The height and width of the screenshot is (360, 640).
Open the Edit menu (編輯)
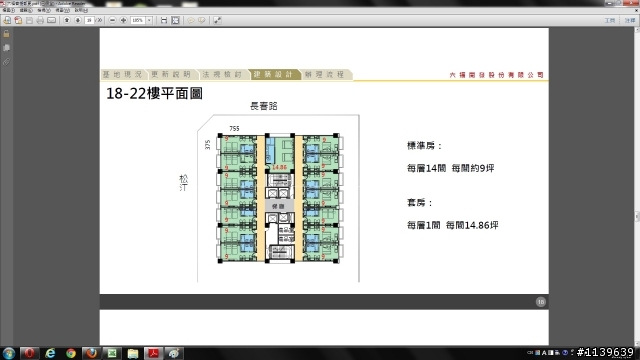pos(26,10)
